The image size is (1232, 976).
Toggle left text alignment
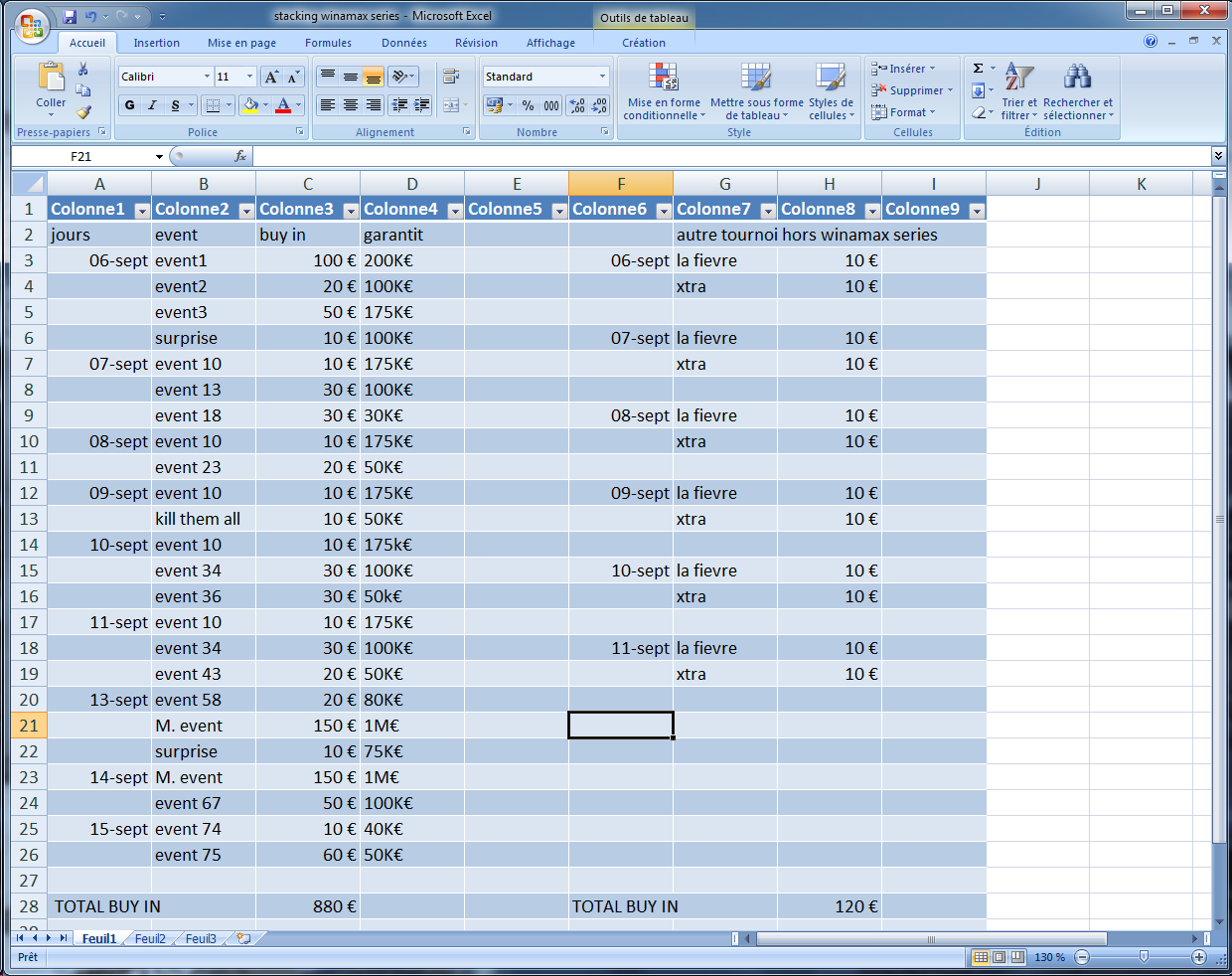point(328,104)
